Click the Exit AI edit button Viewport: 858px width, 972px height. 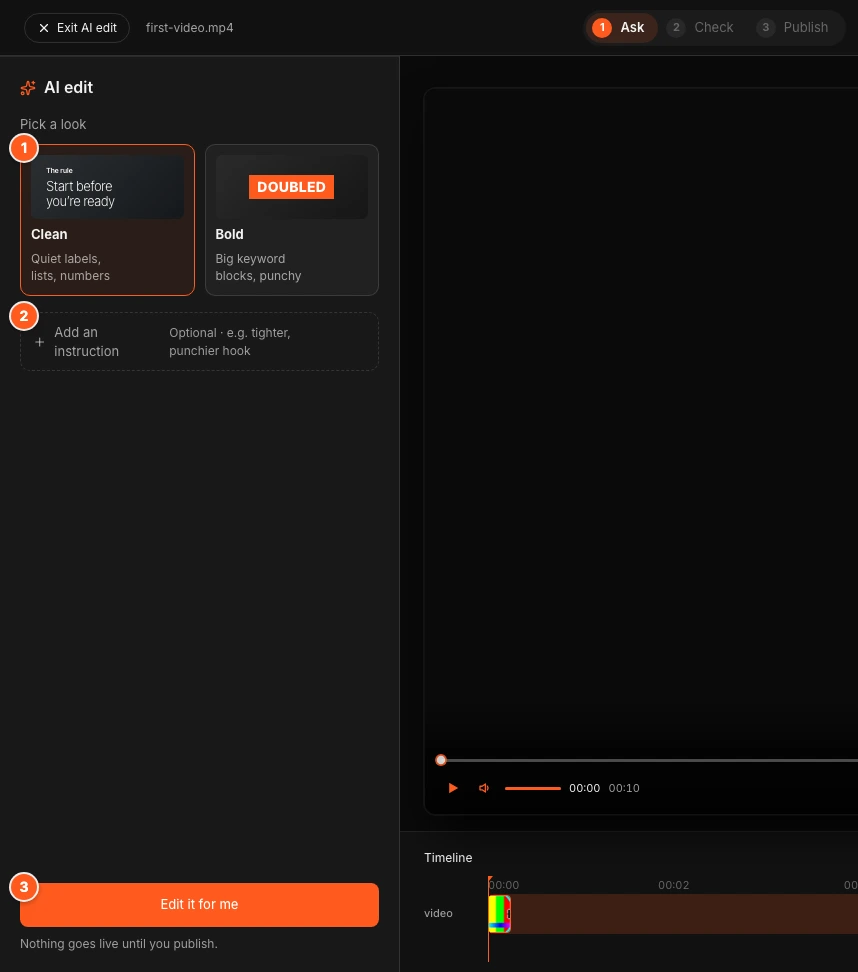pos(77,28)
